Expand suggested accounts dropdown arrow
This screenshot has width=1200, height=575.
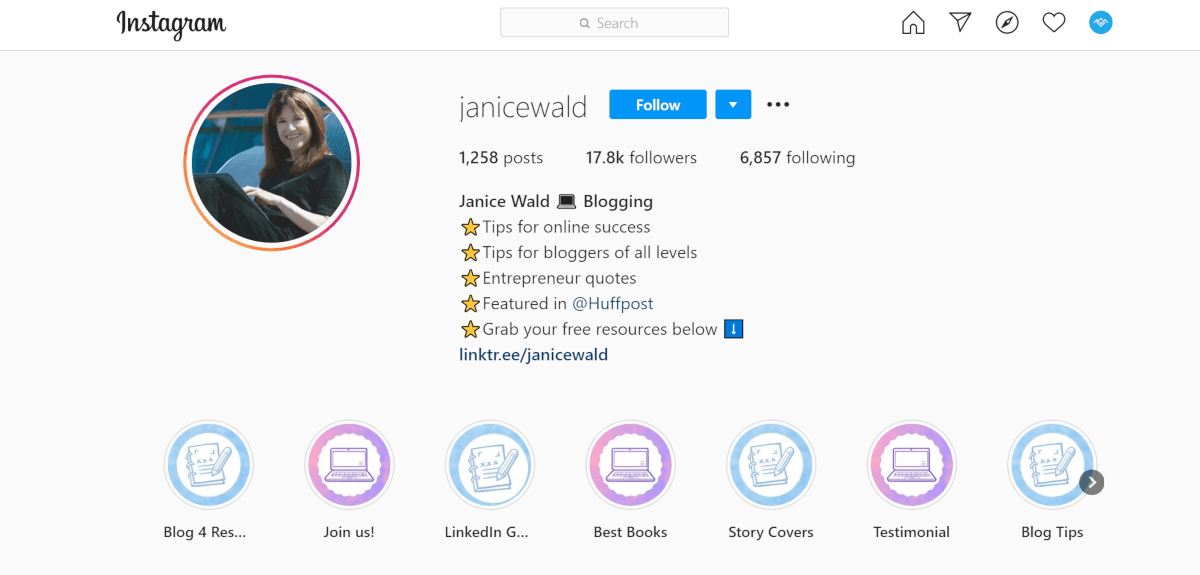coord(733,105)
